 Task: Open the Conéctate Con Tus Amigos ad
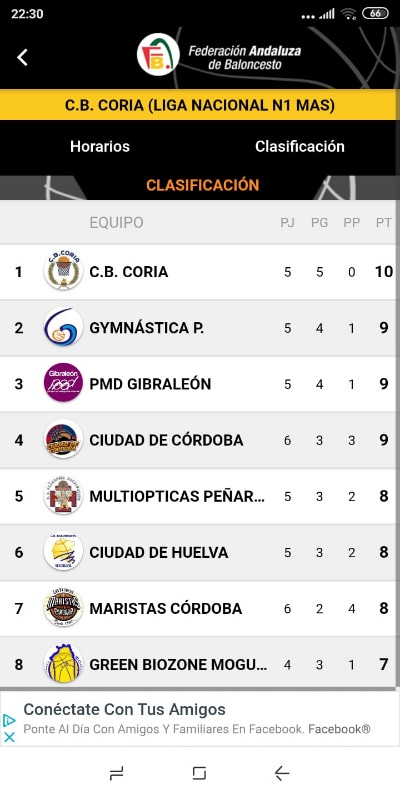pyautogui.click(x=124, y=709)
